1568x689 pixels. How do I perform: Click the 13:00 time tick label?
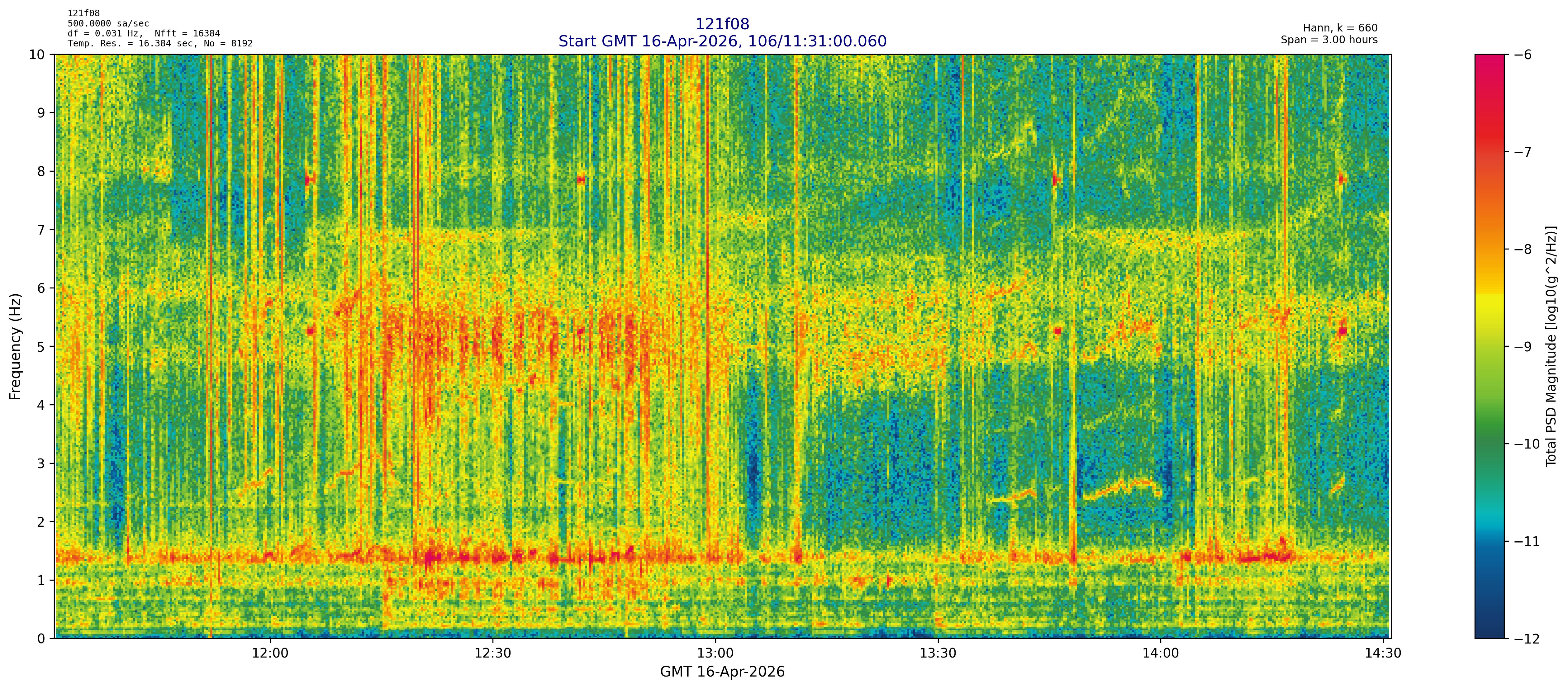click(x=715, y=654)
